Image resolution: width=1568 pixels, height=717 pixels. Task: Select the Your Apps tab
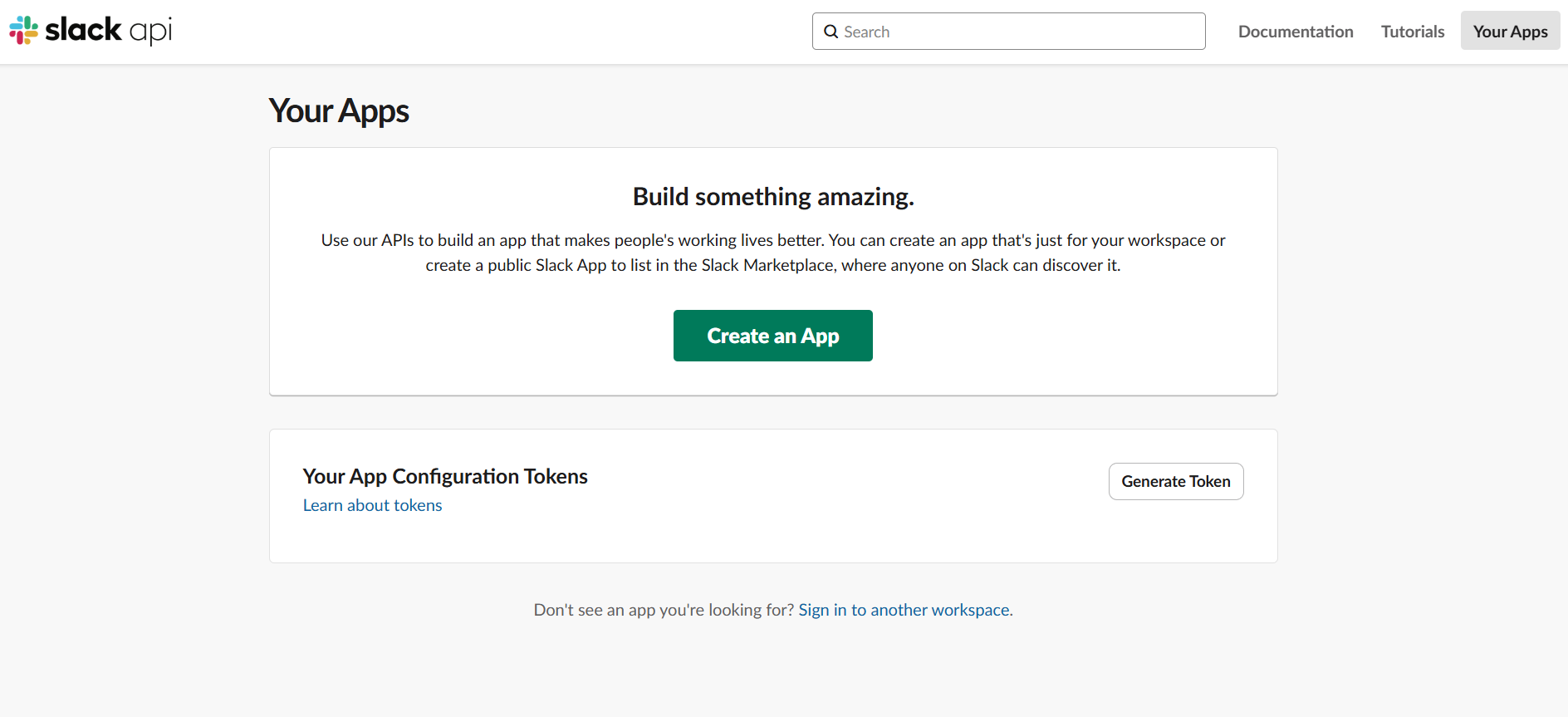[1510, 31]
